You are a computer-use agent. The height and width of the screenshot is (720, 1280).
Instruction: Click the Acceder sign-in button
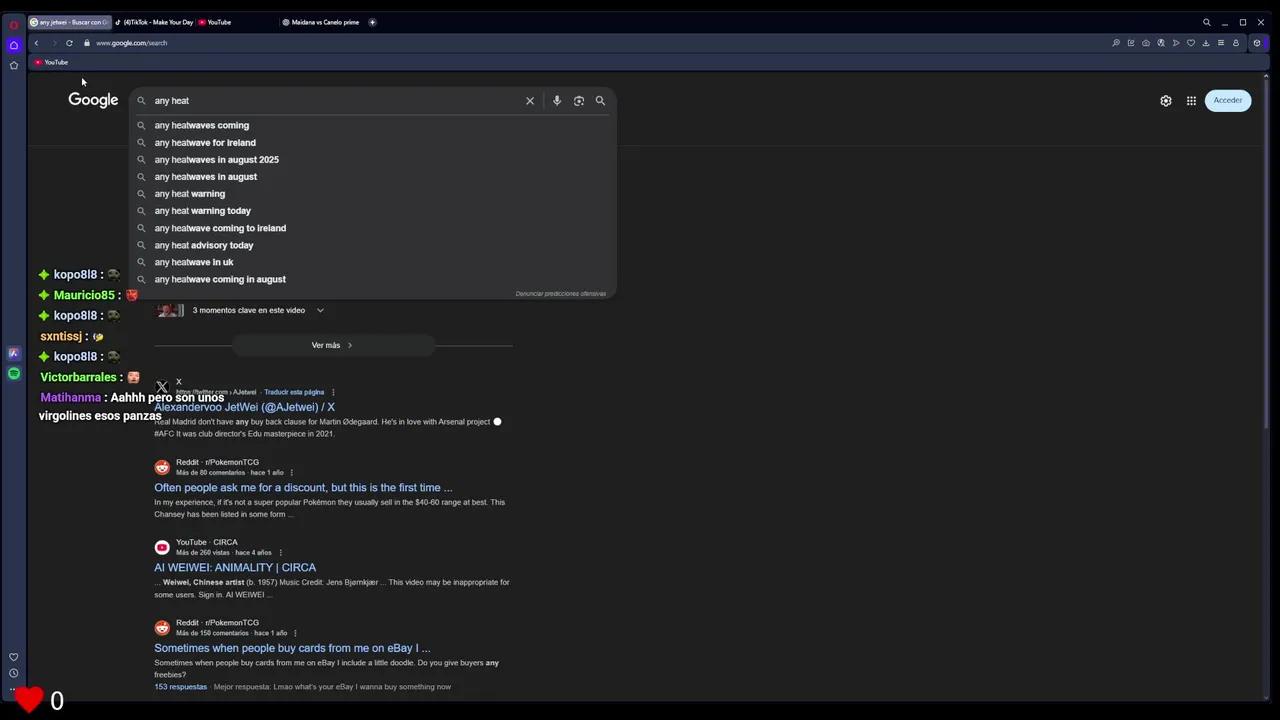click(1228, 100)
